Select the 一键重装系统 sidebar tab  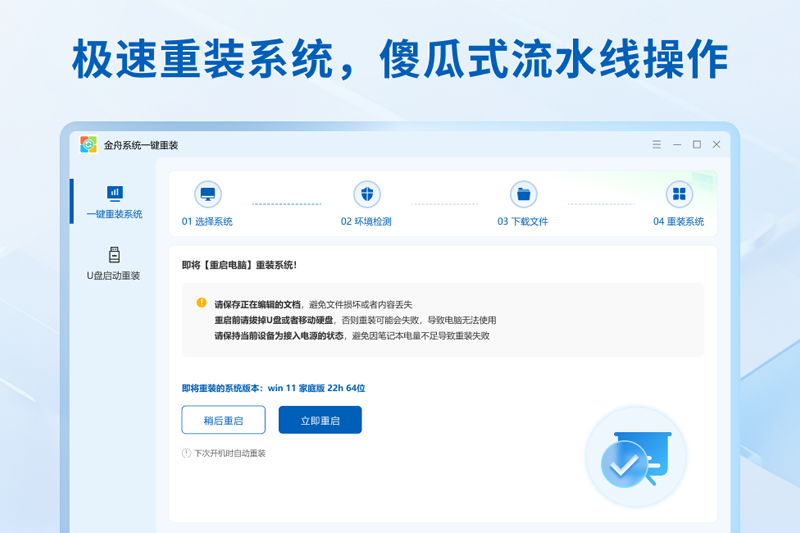[x=114, y=201]
